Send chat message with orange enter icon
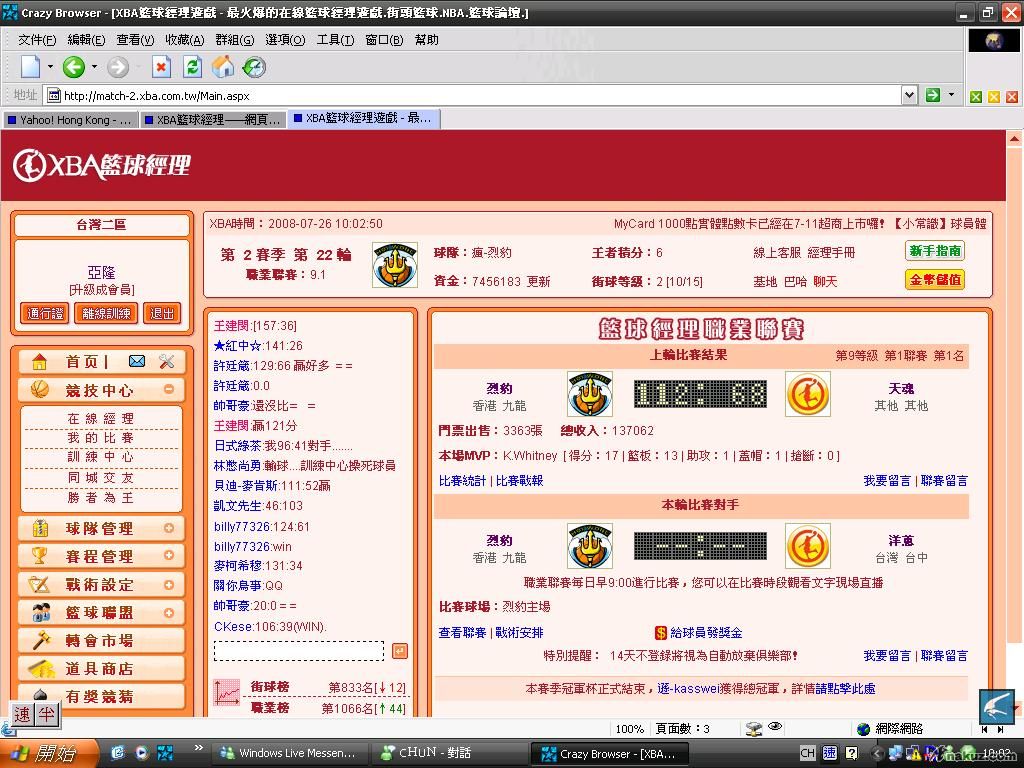The width and height of the screenshot is (1024, 768). click(x=400, y=651)
